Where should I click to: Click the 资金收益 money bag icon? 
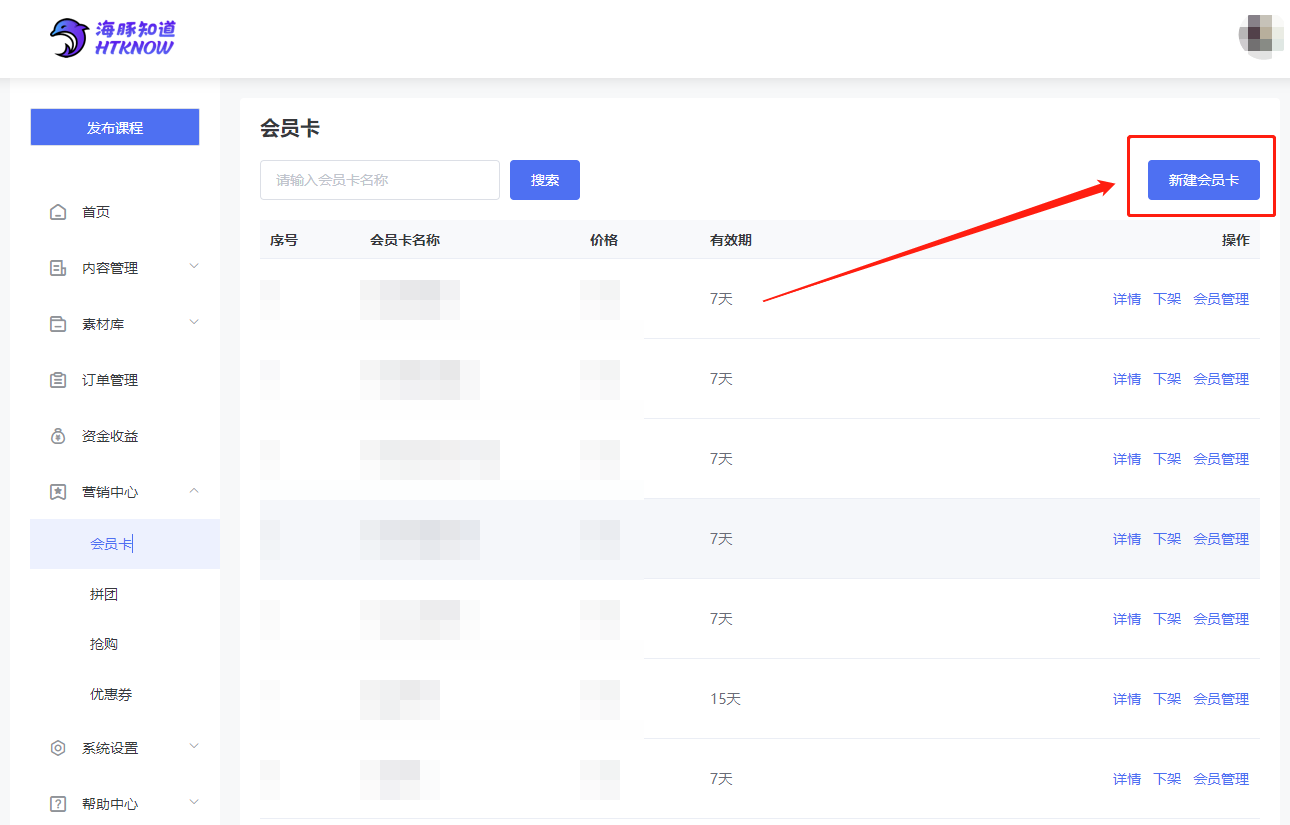tap(58, 436)
